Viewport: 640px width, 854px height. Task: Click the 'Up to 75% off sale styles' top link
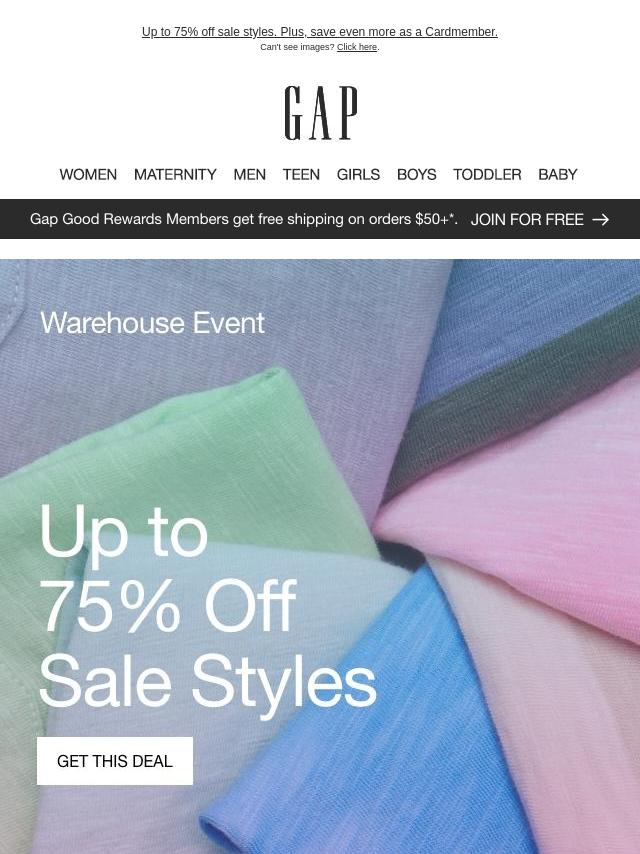(x=320, y=32)
